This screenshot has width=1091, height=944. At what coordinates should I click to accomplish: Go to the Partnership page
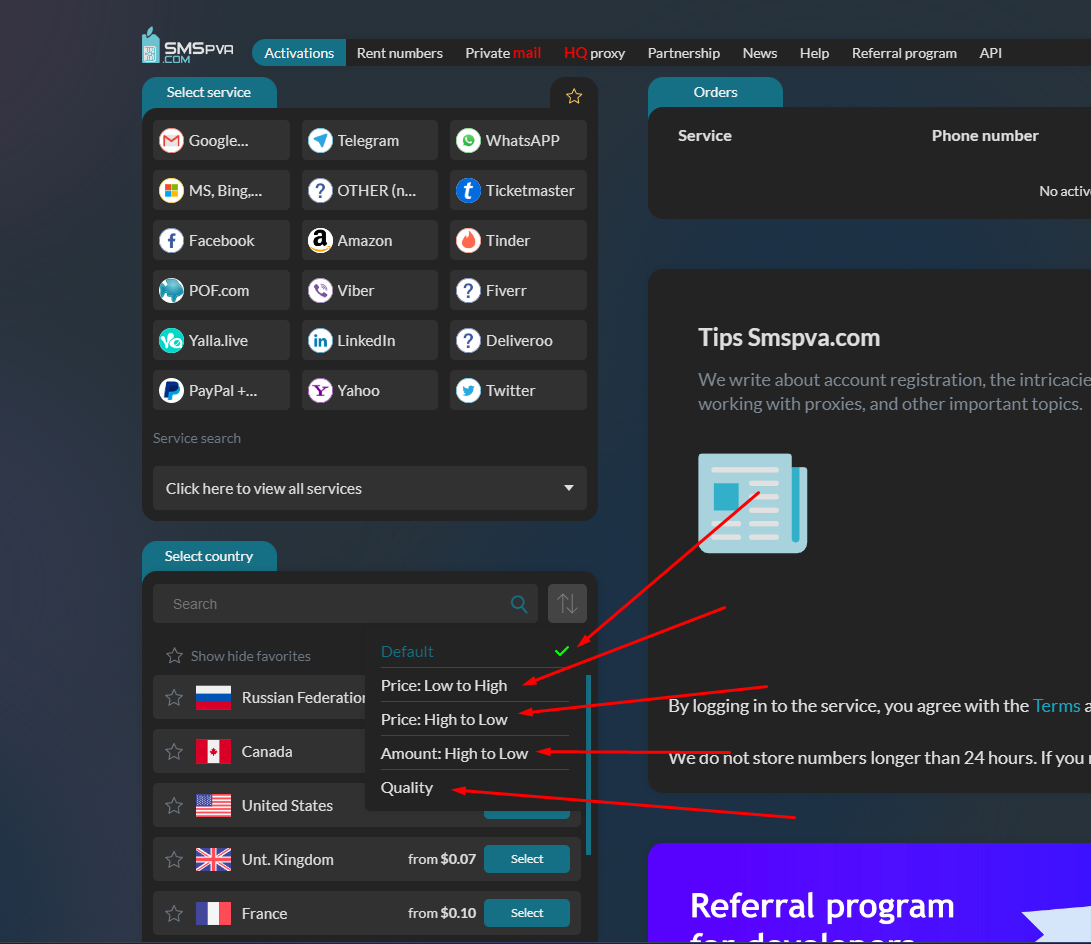[683, 53]
